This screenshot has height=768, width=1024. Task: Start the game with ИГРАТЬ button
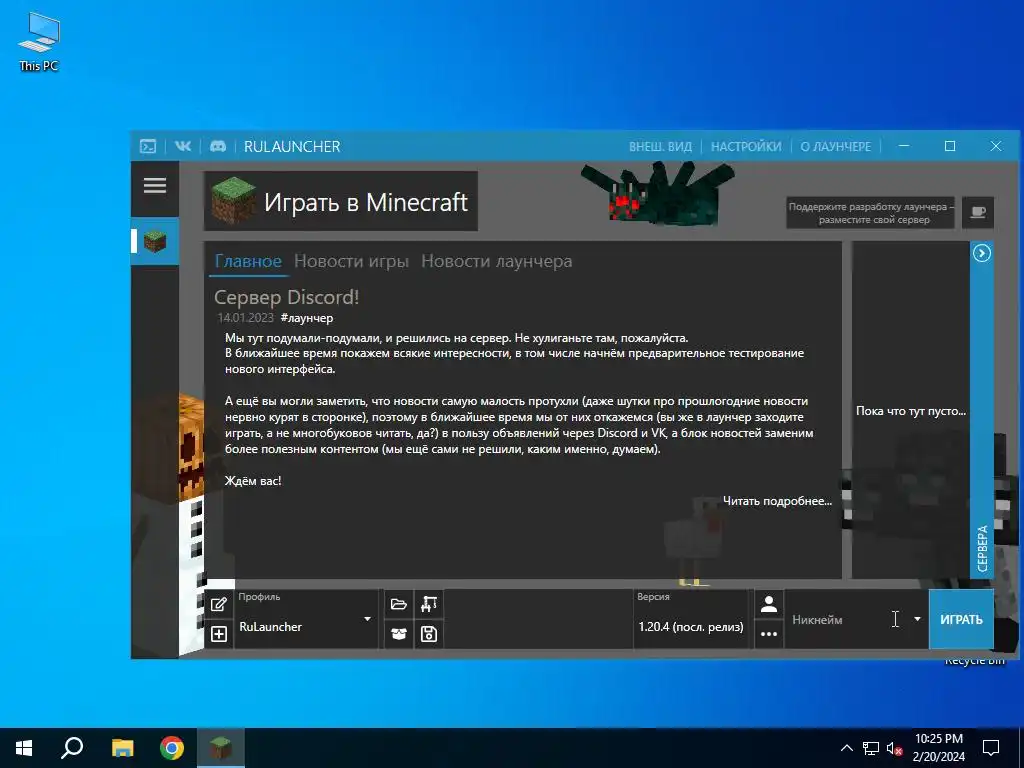pos(961,619)
